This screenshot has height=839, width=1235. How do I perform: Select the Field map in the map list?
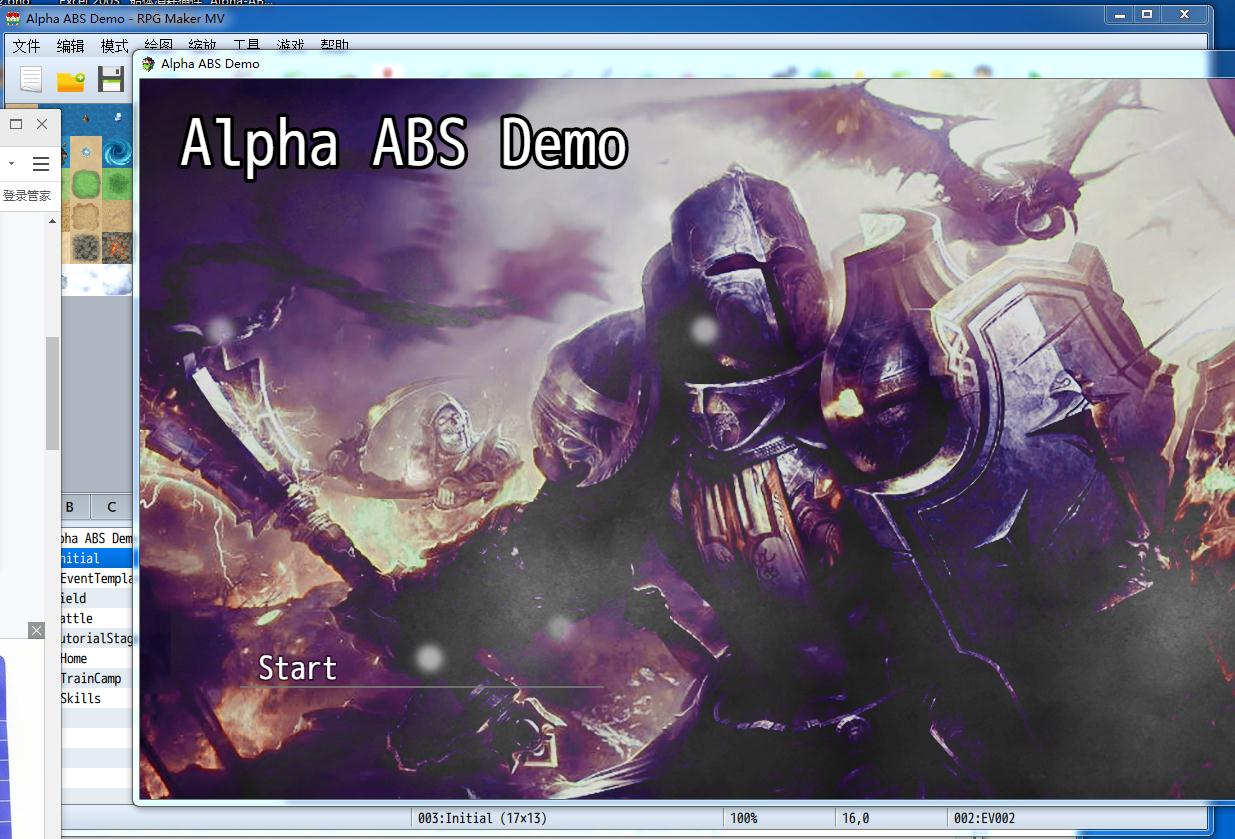click(96, 598)
